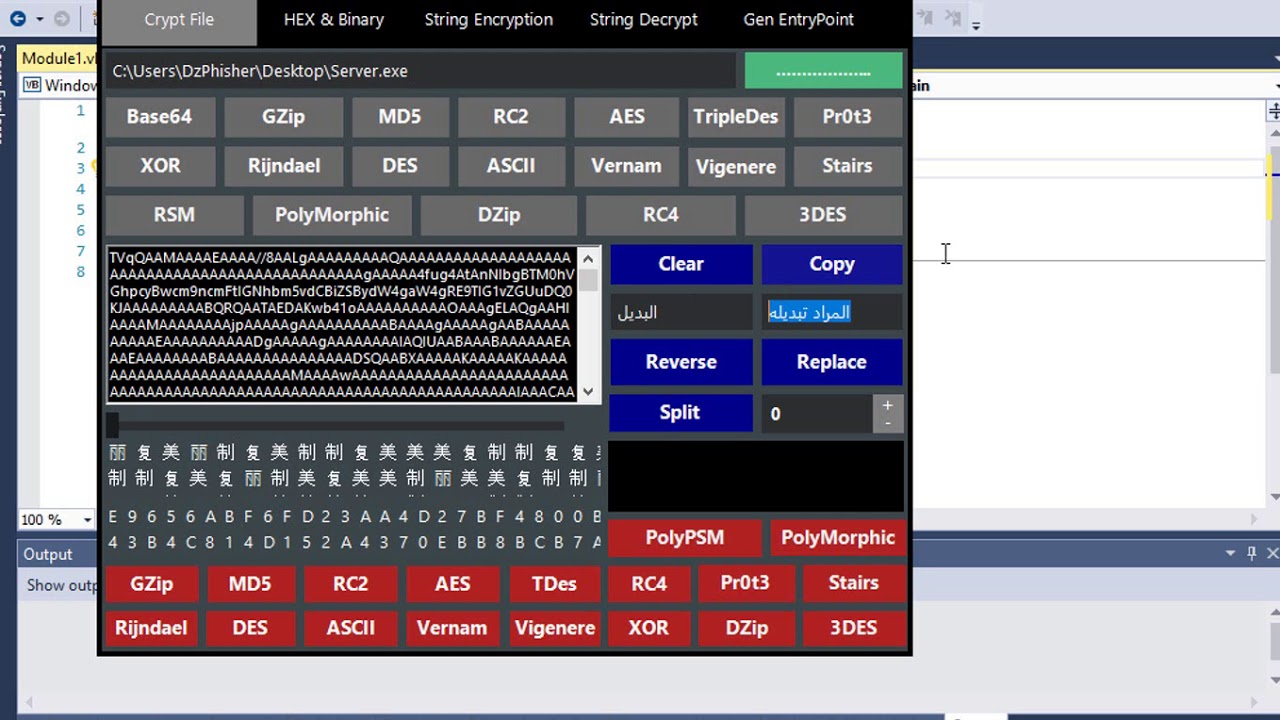Screen dimensions: 1280x720
Task: Click the gray Base64 button
Action: pos(159,117)
